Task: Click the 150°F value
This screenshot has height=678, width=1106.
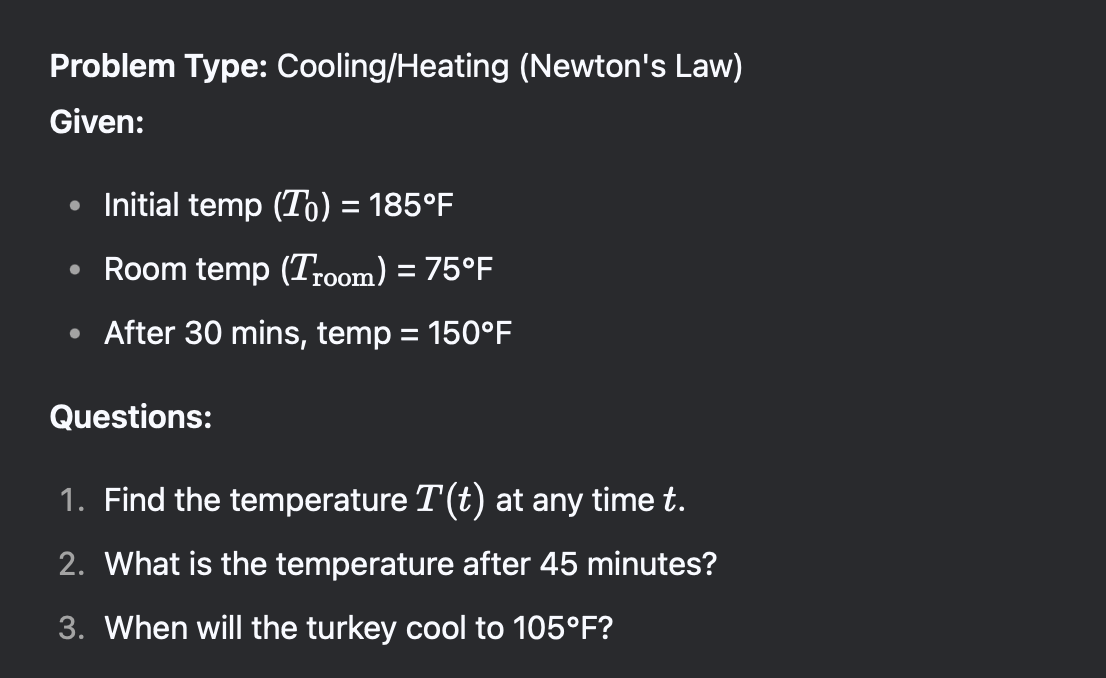Action: (470, 333)
